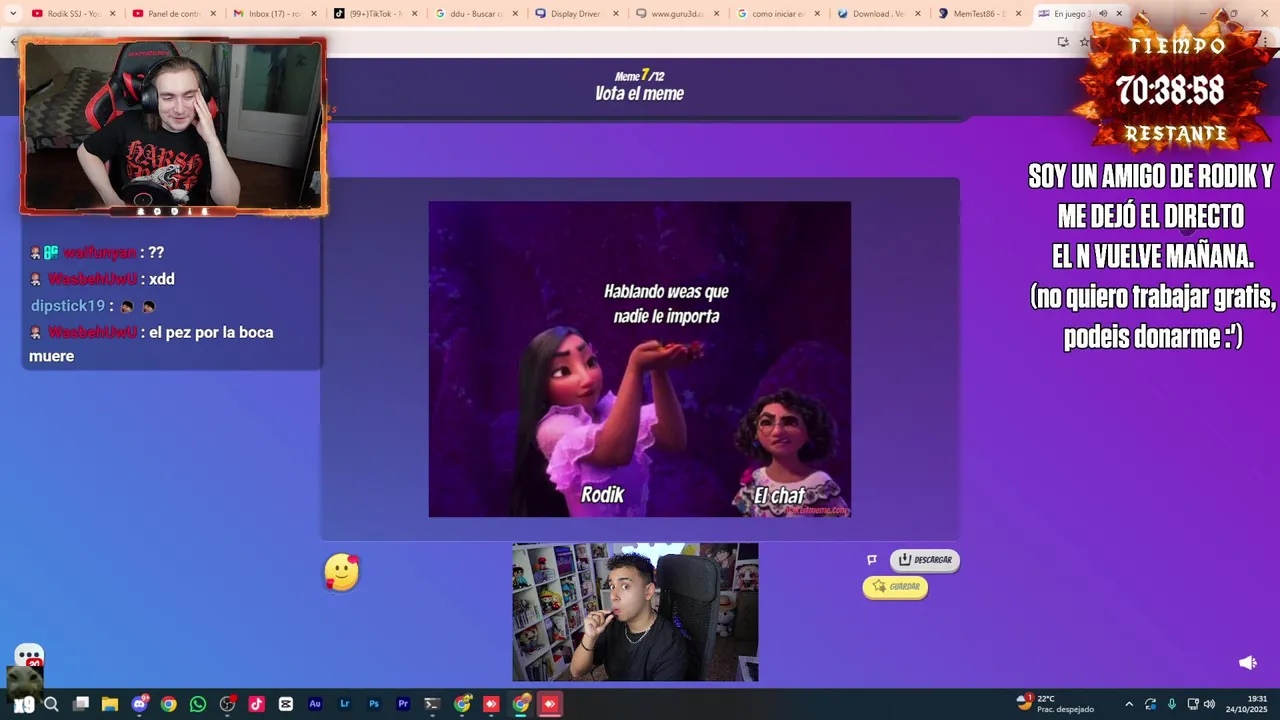
Task: Close the Rodik SSJ tab
Action: coord(112,14)
